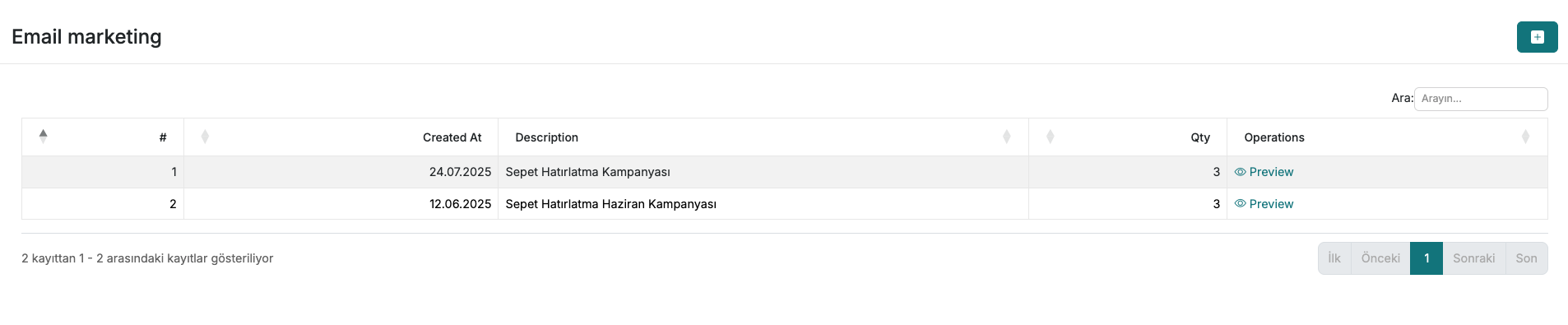Click eye icon for the Haziran campaign row
Viewport: 1568px width, 325px height.
click(1240, 204)
